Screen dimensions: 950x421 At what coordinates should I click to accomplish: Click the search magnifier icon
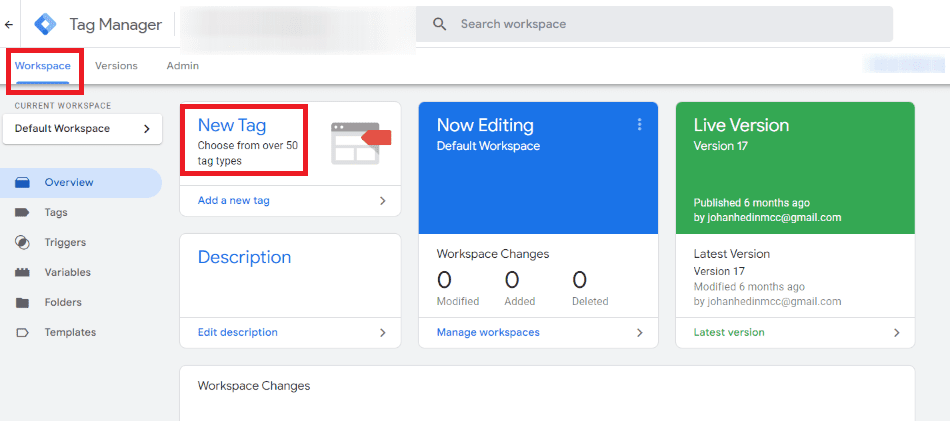[x=439, y=24]
